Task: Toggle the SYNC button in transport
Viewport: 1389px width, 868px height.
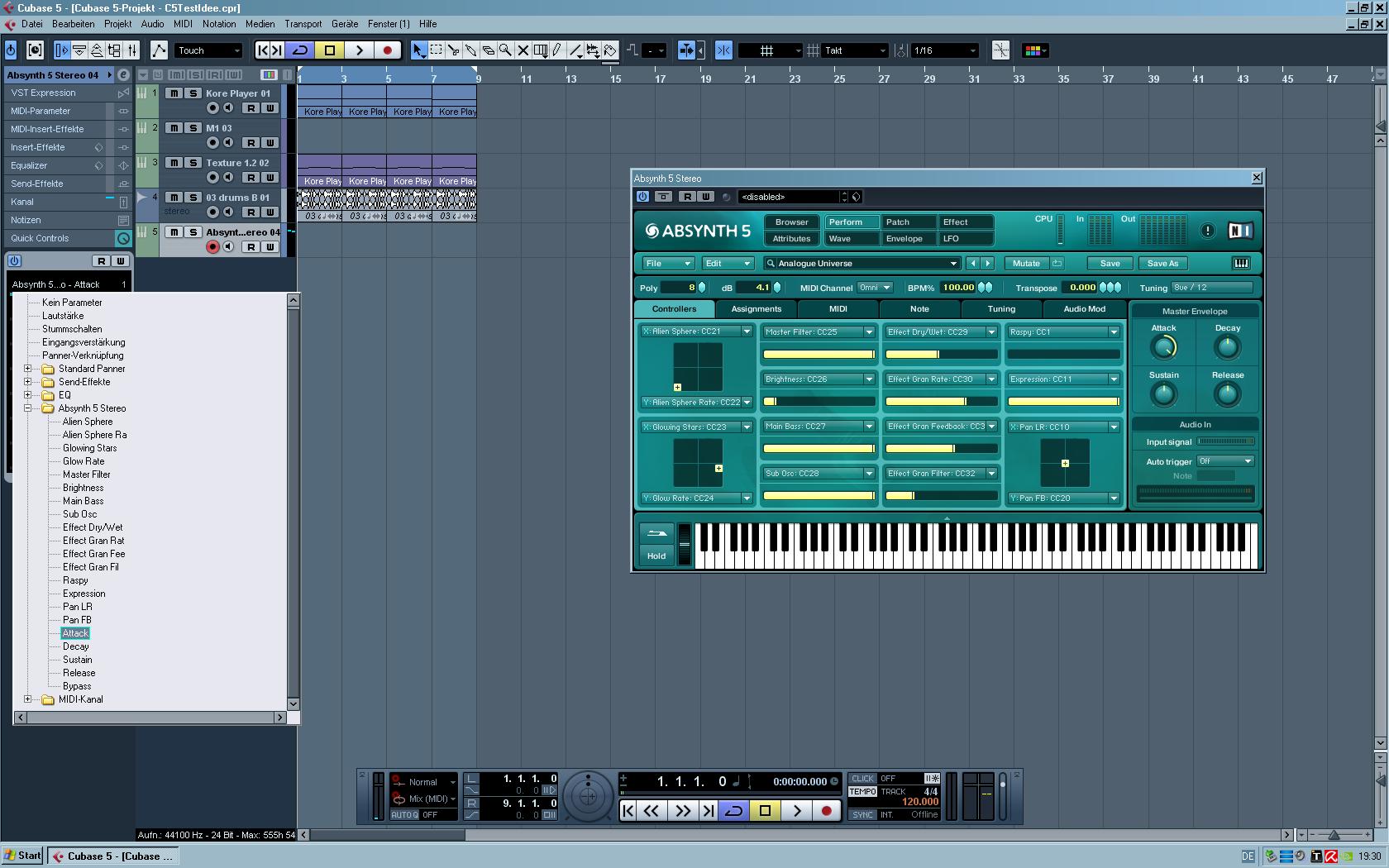Action: click(x=862, y=815)
